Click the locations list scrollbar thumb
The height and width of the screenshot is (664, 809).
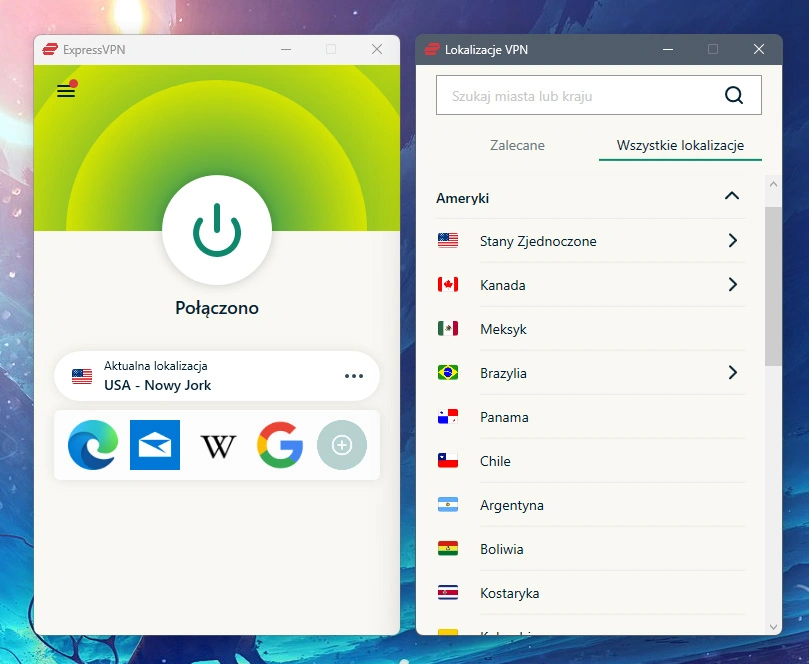click(773, 286)
